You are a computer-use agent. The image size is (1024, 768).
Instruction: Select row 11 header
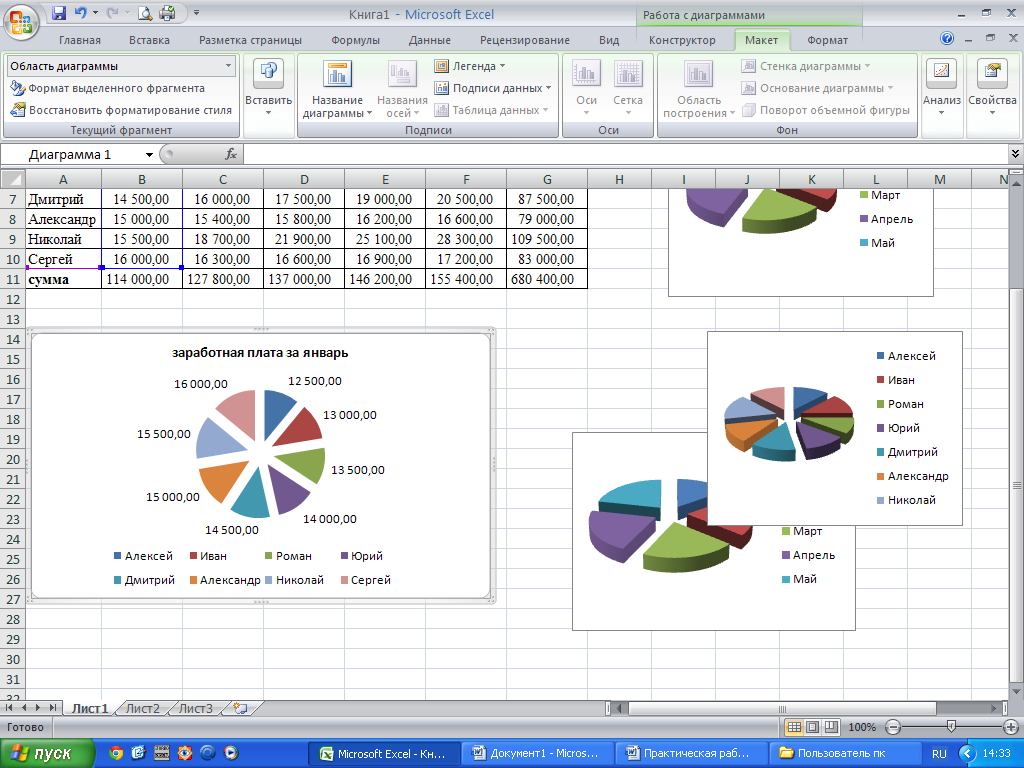(x=13, y=280)
